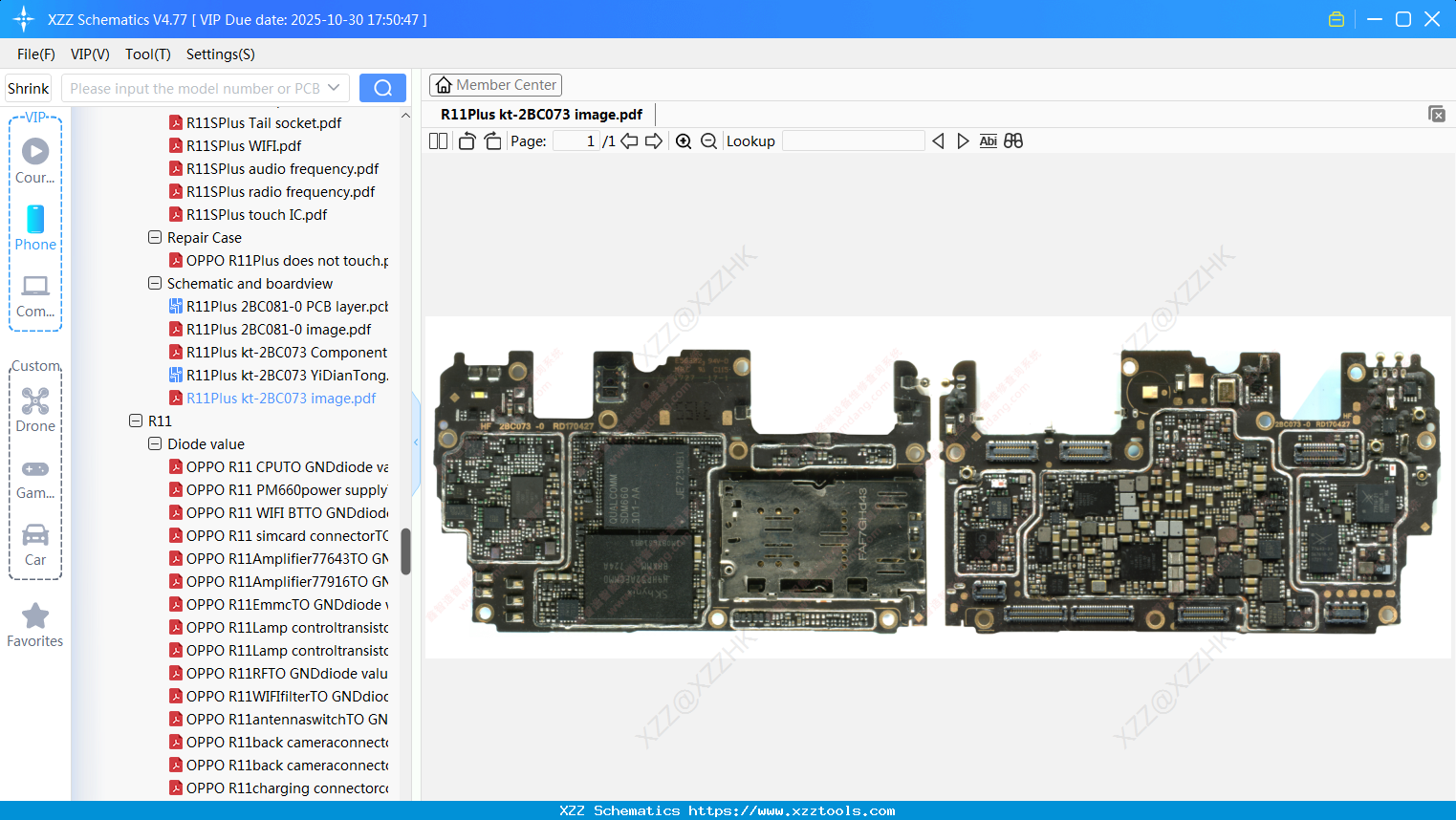Viewport: 1456px width, 820px height.
Task: Open OPPO R11 WIFI BTTO GNDdiode file
Action: point(278,513)
